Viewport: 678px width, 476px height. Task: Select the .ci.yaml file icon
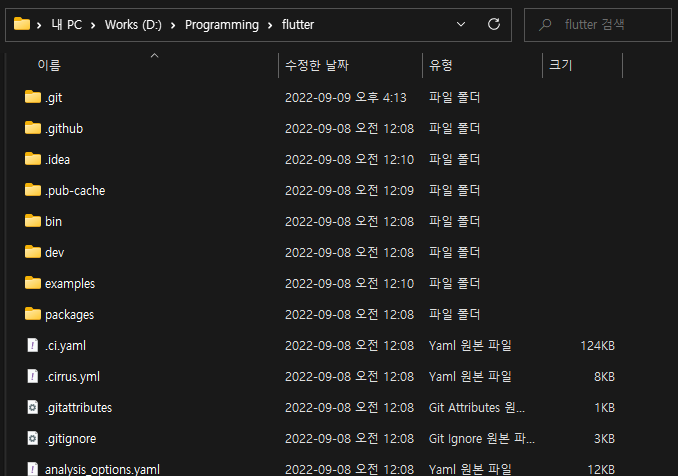[33, 345]
